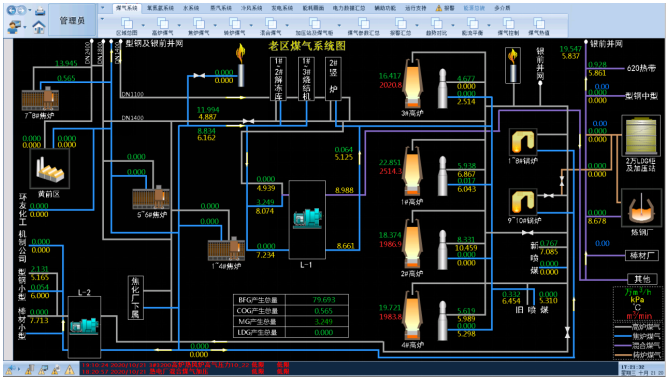This screenshot has width=668, height=381.
Task: Switch to the 发电系统 tab
Action: pos(282,8)
